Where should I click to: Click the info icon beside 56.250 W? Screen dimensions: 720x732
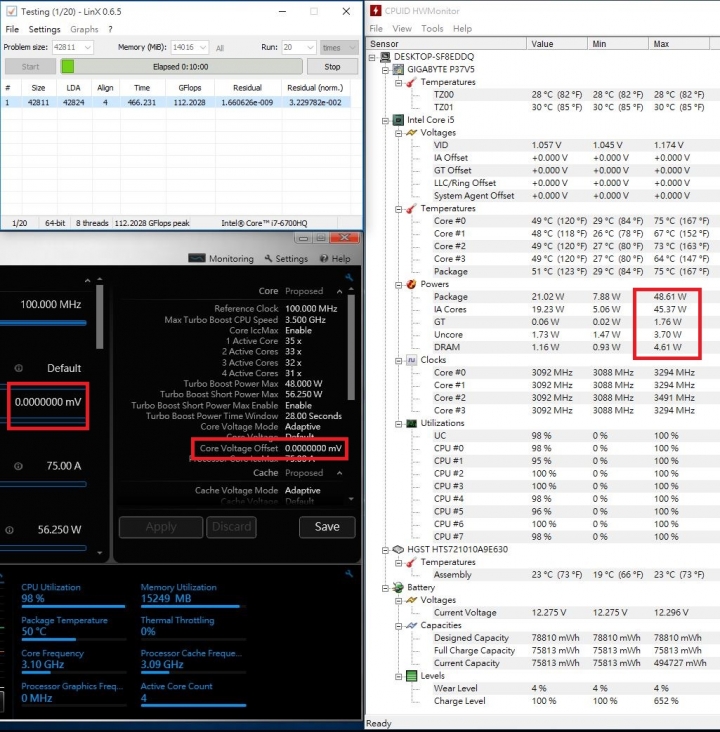pos(9,530)
